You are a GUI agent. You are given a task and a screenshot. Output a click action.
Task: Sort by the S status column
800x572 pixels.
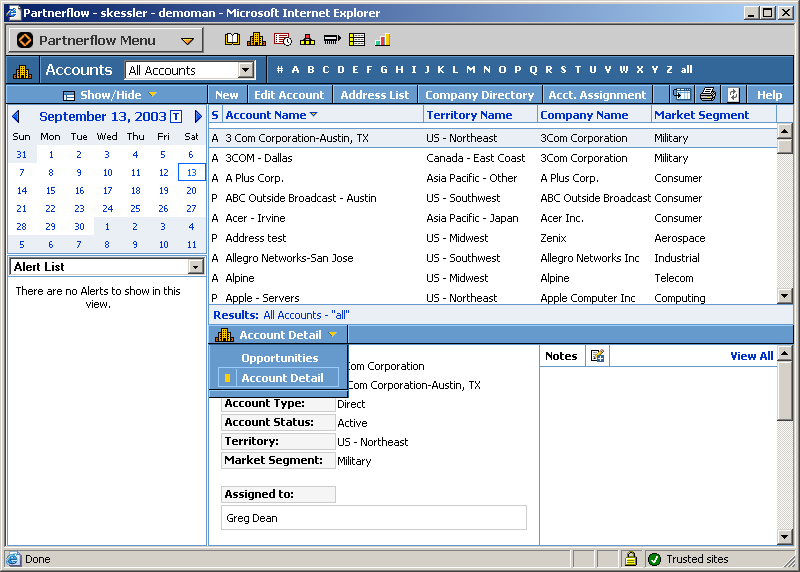[x=215, y=115]
